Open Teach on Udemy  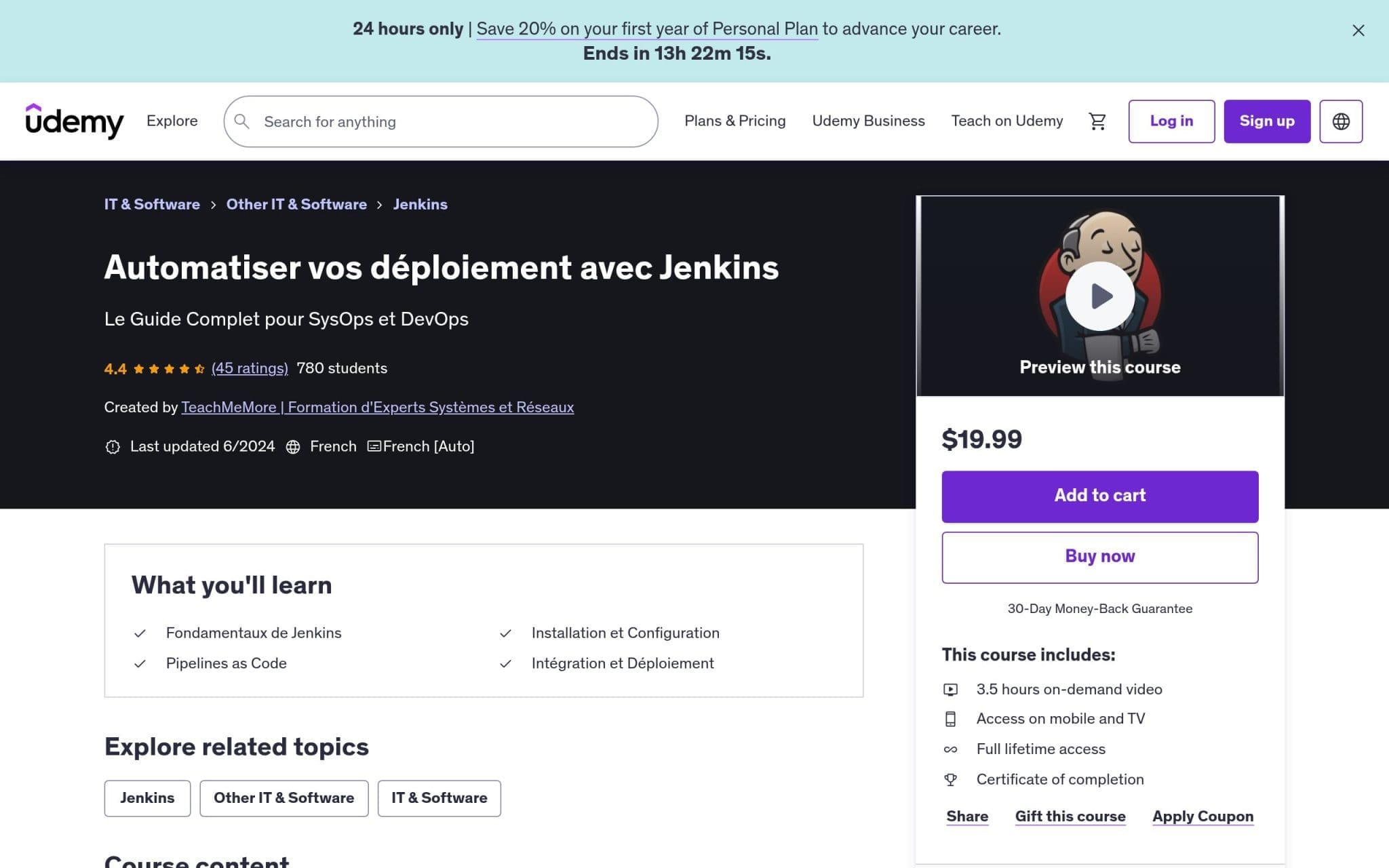pos(1007,121)
